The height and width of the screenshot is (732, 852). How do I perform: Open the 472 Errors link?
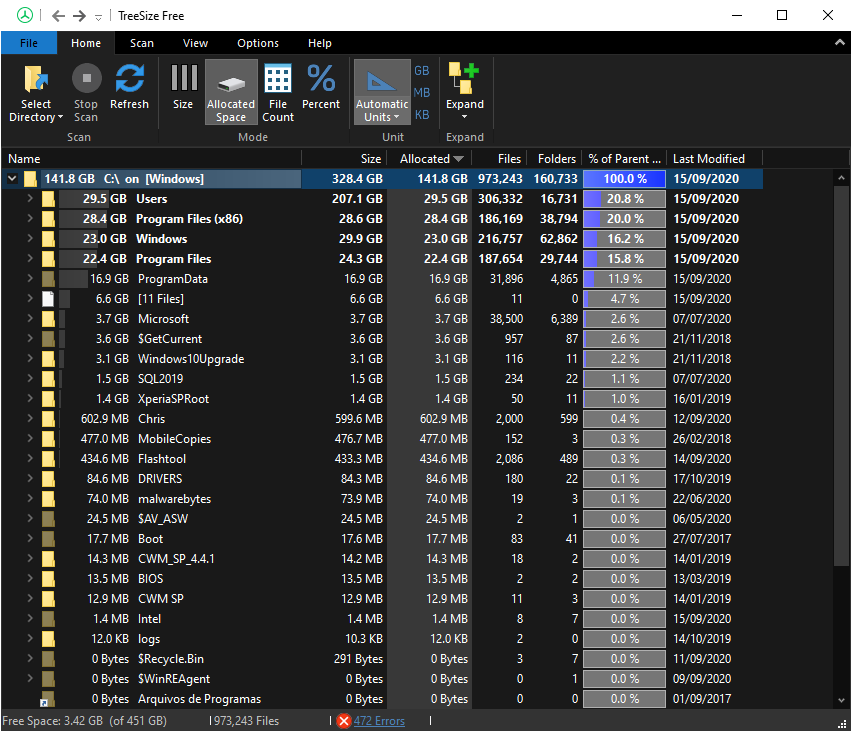379,721
